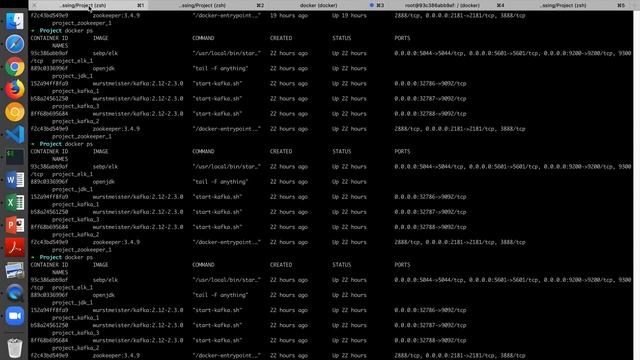Switch to the docker (docker) tab ⌘3

coord(327,5)
